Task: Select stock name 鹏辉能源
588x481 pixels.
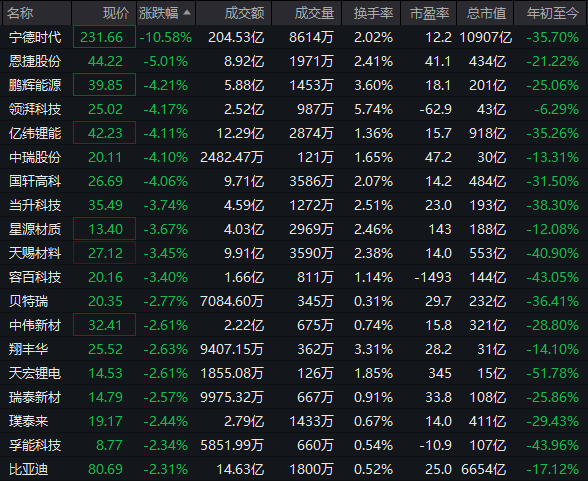Action: click(35, 85)
